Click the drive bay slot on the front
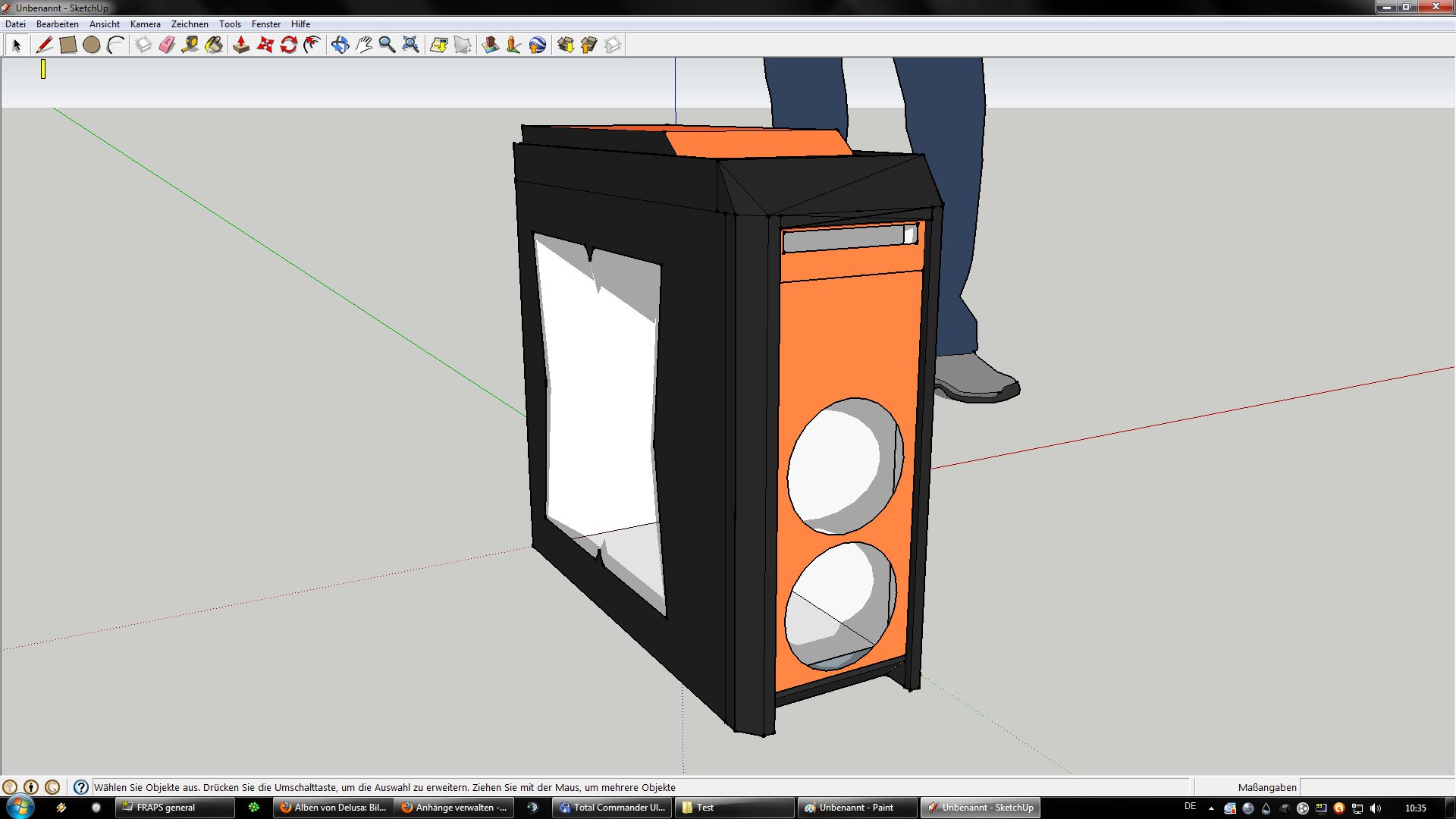This screenshot has height=819, width=1456. pos(849,237)
